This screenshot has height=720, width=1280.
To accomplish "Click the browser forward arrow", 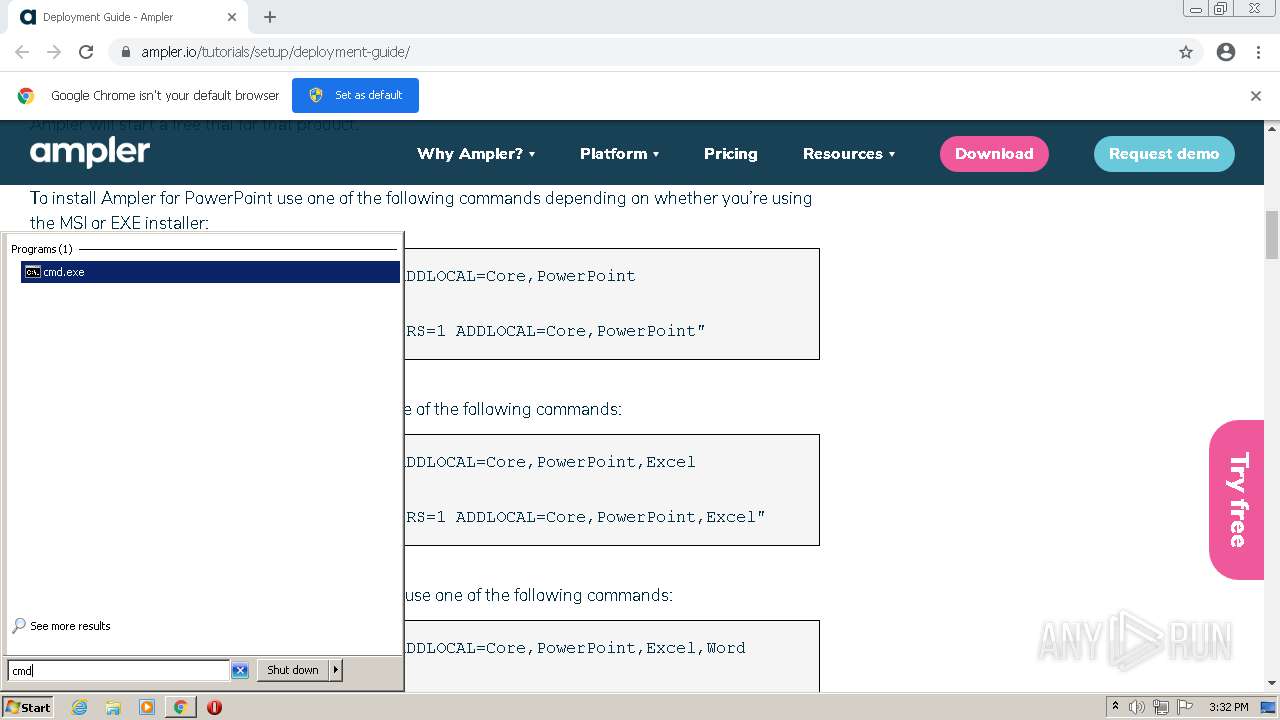I will (54, 52).
